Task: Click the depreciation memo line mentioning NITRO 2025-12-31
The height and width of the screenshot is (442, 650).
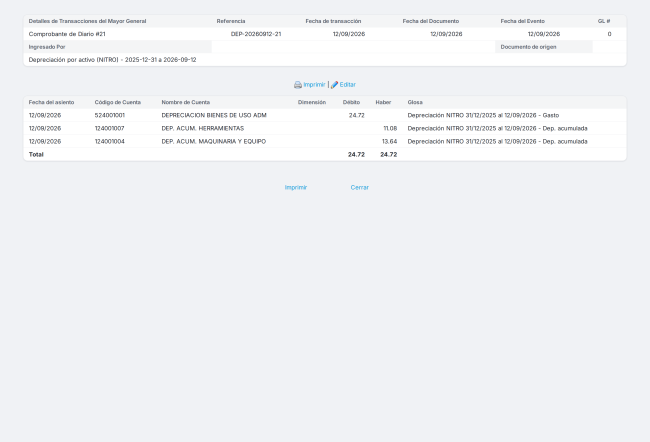Action: coord(112,60)
